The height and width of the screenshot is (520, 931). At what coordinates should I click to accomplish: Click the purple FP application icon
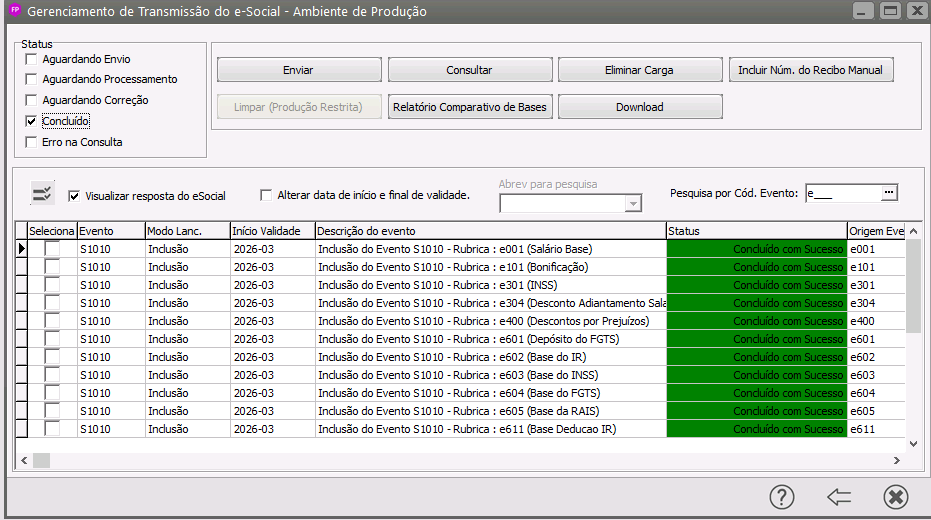pos(14,11)
